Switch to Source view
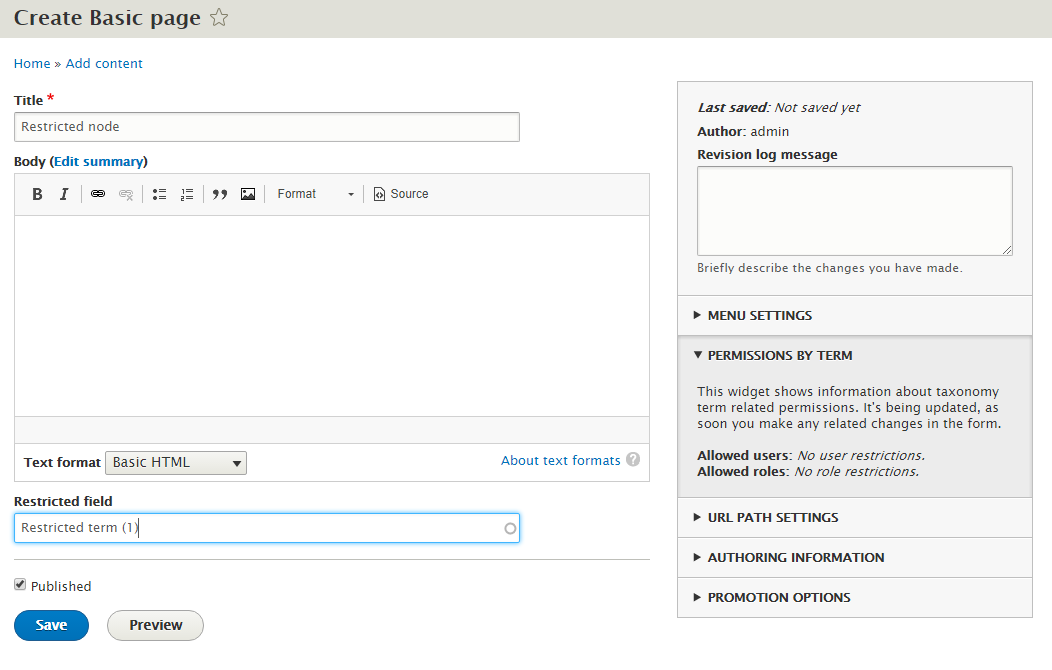 point(400,193)
